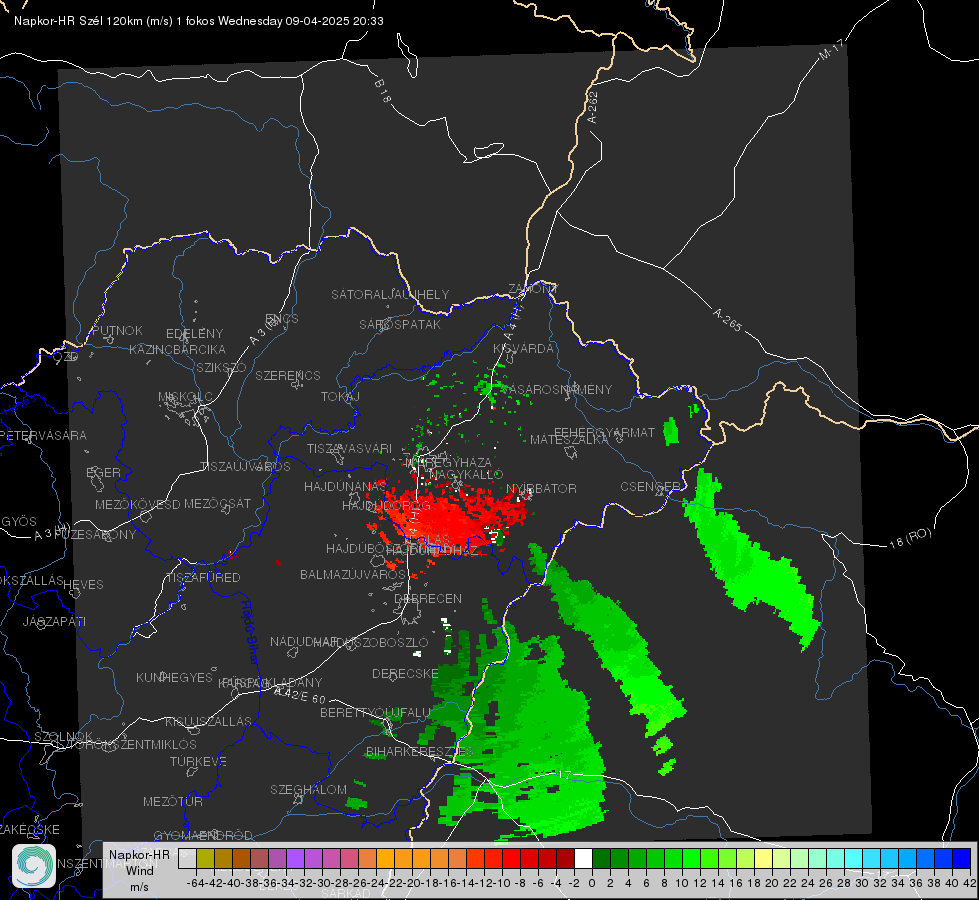The height and width of the screenshot is (900, 979).
Task: Click the PÉTERVÁSÁRA city label
Action: click(x=44, y=436)
